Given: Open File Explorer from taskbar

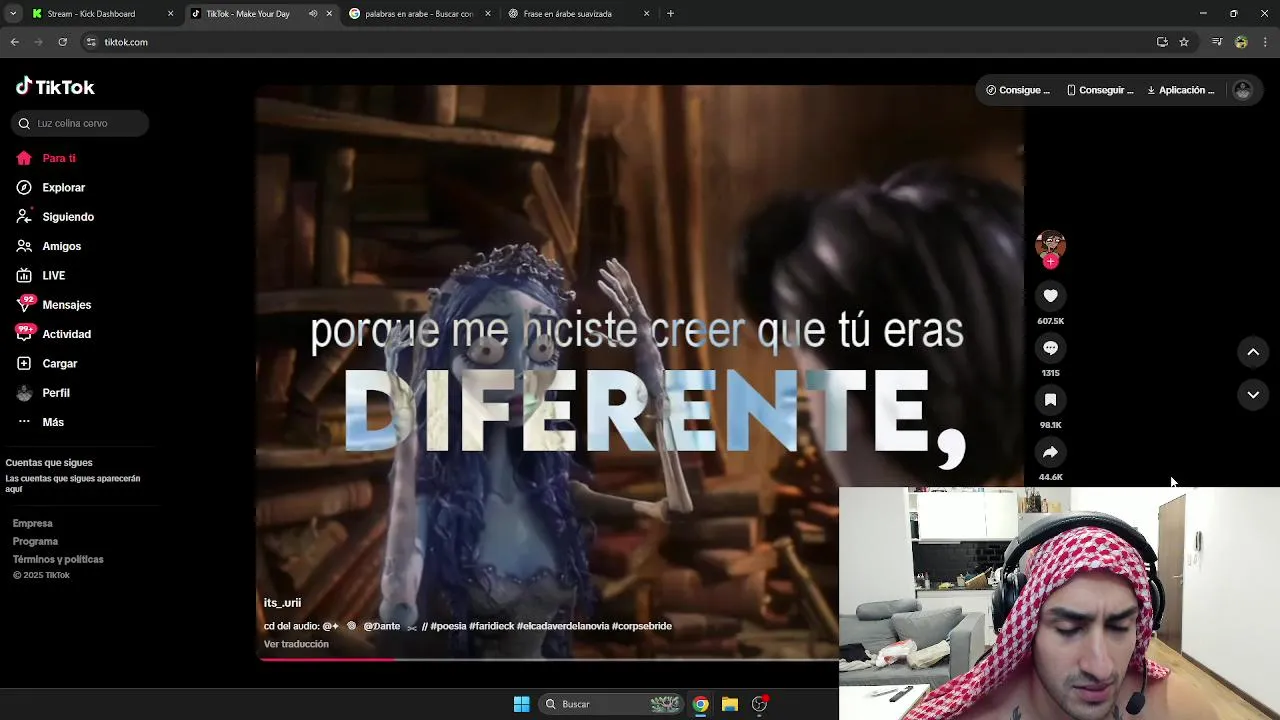Looking at the screenshot, I should (730, 704).
